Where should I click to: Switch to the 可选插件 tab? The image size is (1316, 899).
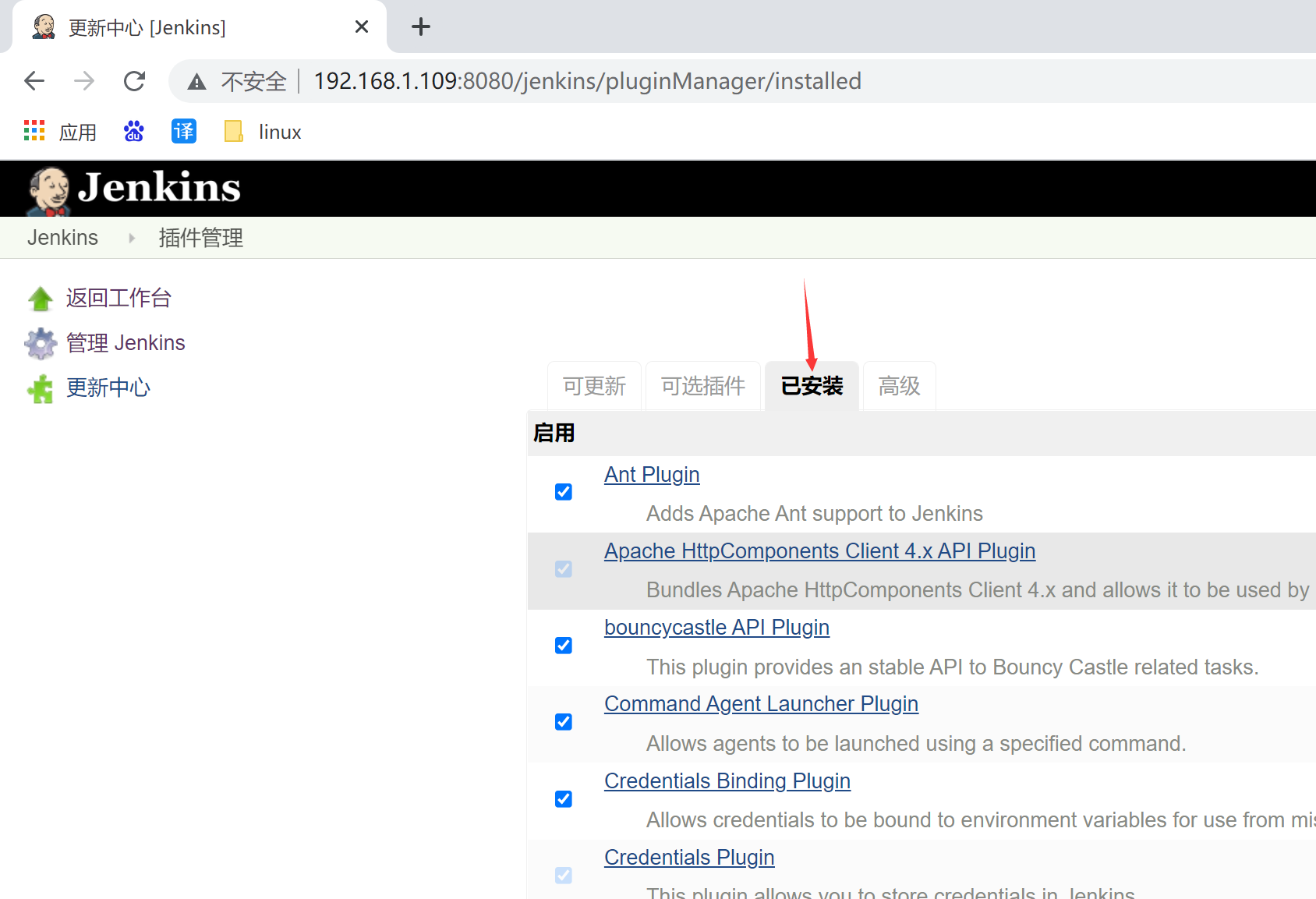pos(703,386)
